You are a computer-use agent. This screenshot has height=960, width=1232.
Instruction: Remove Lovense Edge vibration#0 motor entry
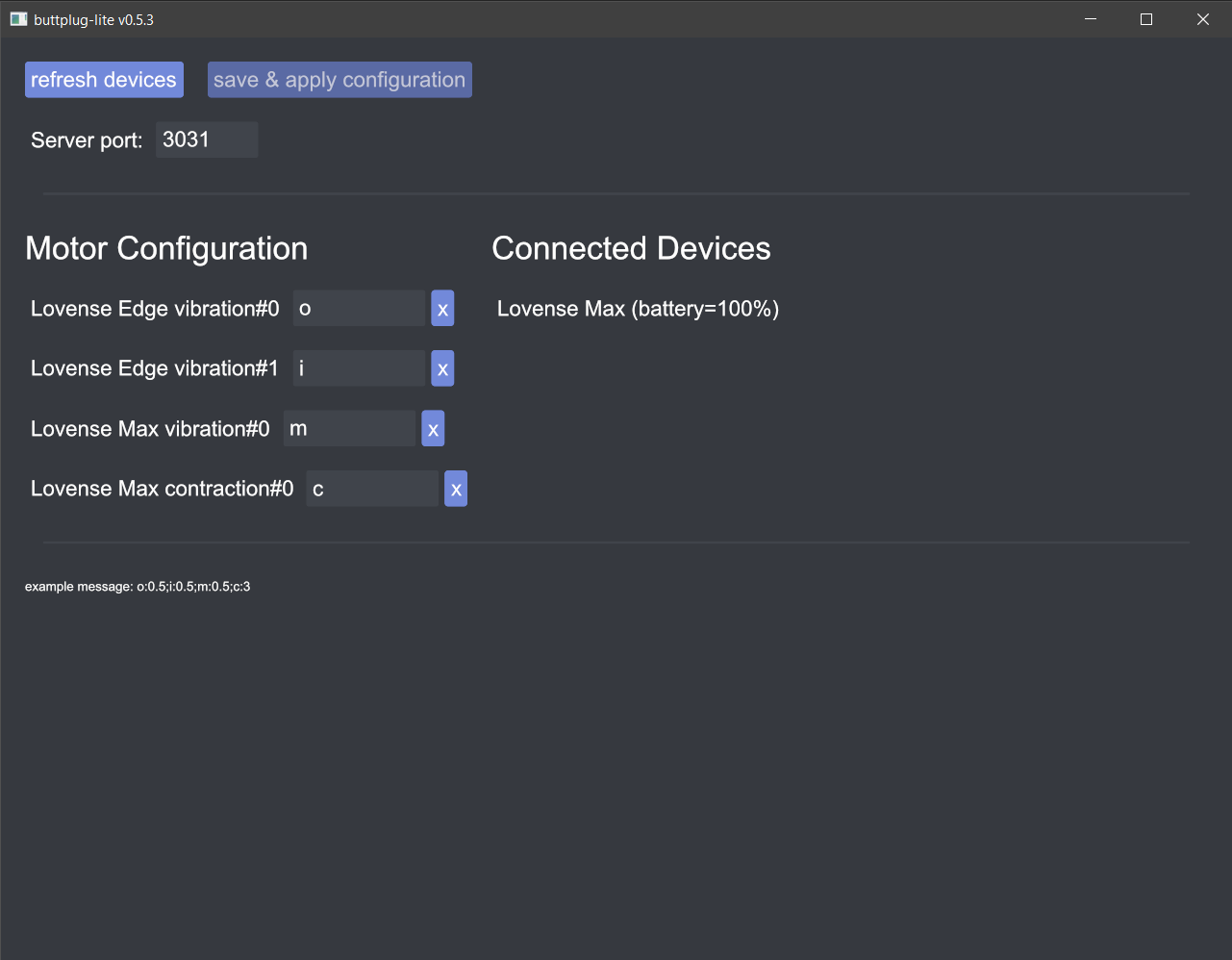click(x=442, y=309)
